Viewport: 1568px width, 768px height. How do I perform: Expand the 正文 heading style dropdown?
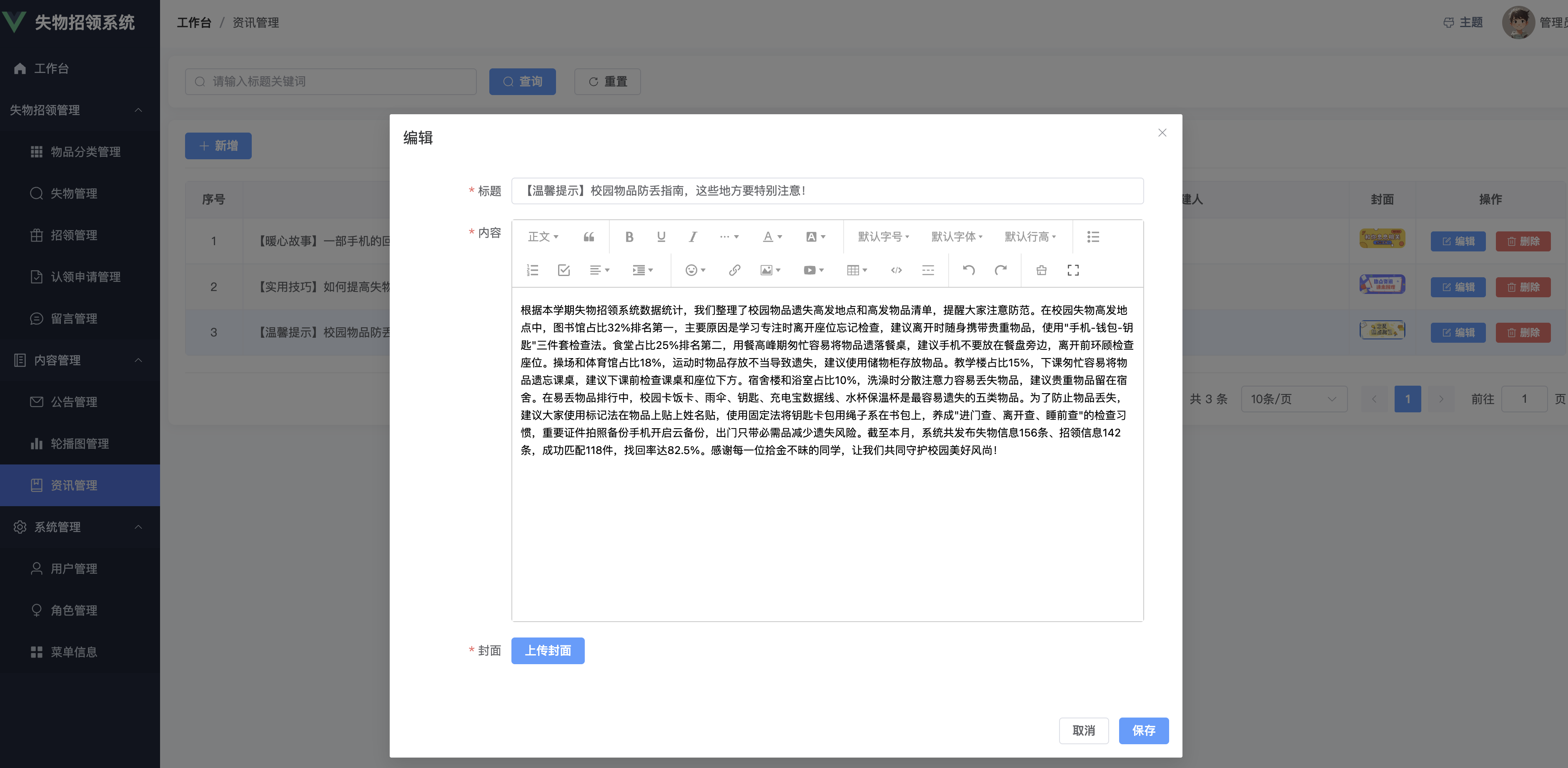coord(543,237)
